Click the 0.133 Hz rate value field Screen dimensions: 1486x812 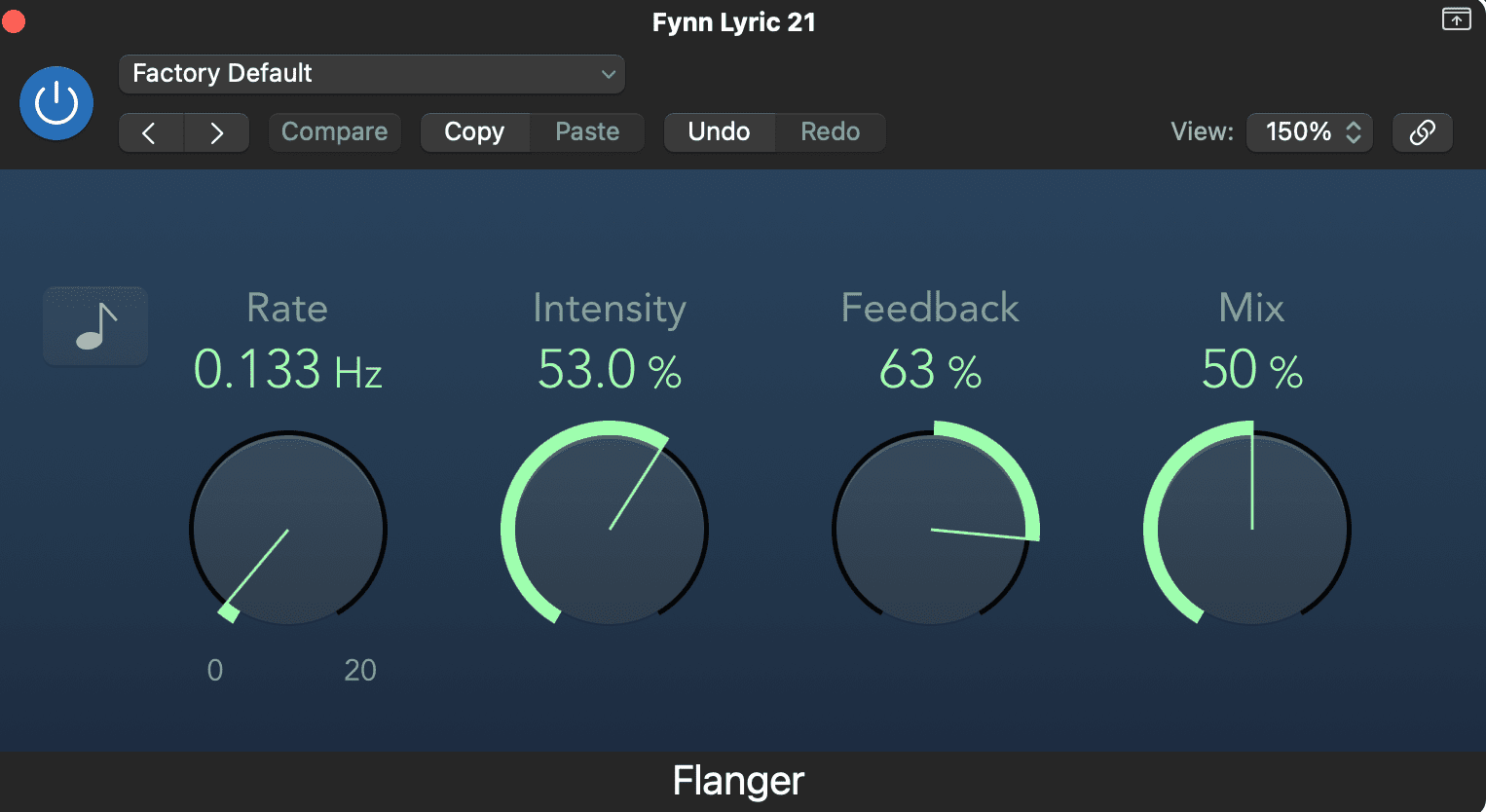click(288, 370)
